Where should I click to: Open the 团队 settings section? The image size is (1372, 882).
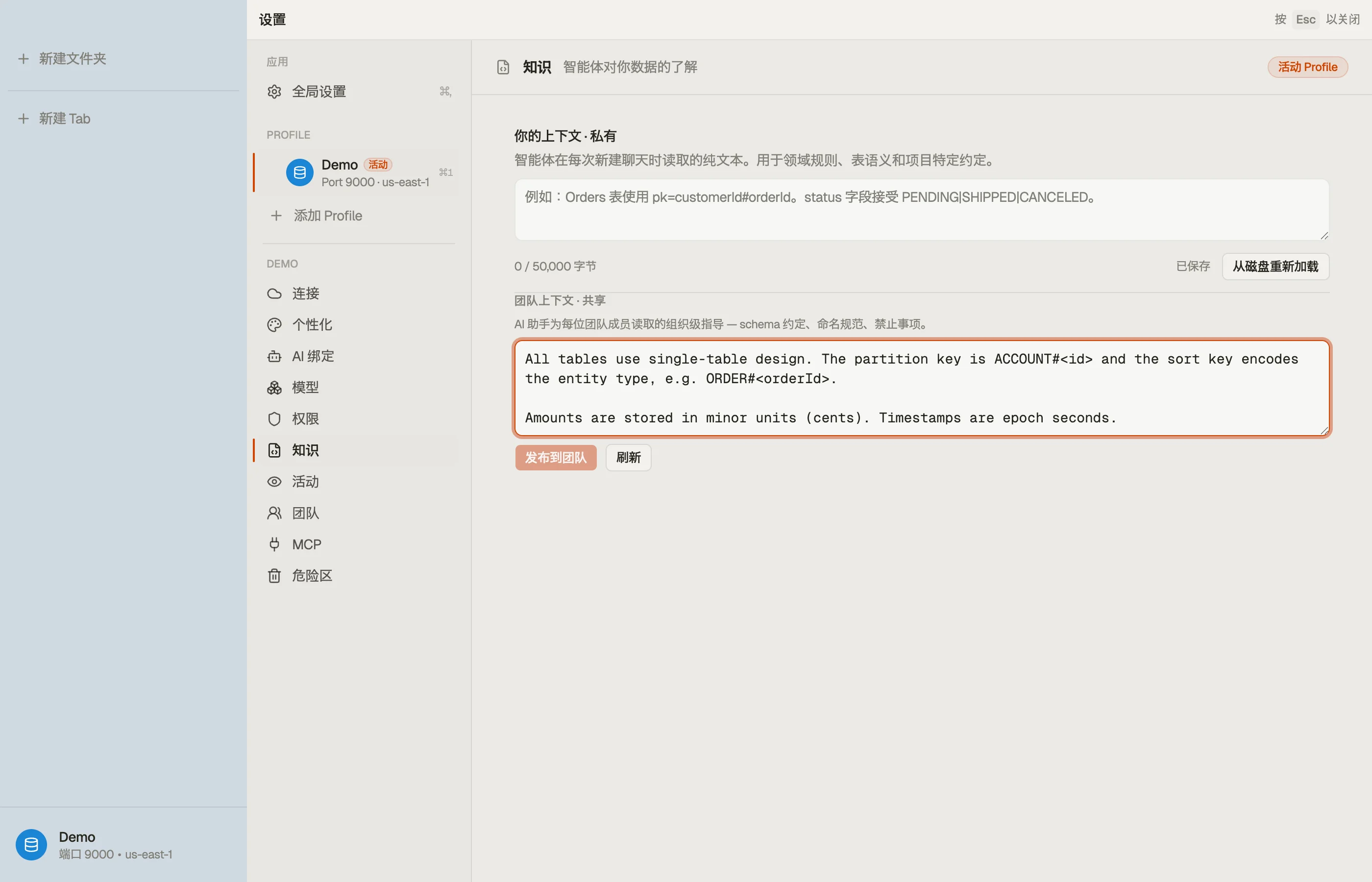click(x=359, y=513)
